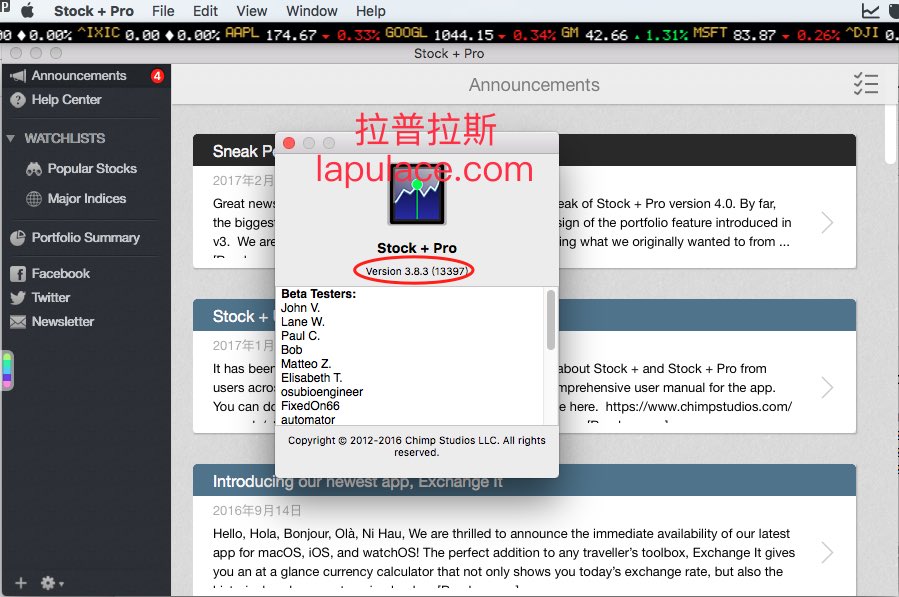899x597 pixels.
Task: Click the plus icon to add watchlist
Action: coord(21,583)
